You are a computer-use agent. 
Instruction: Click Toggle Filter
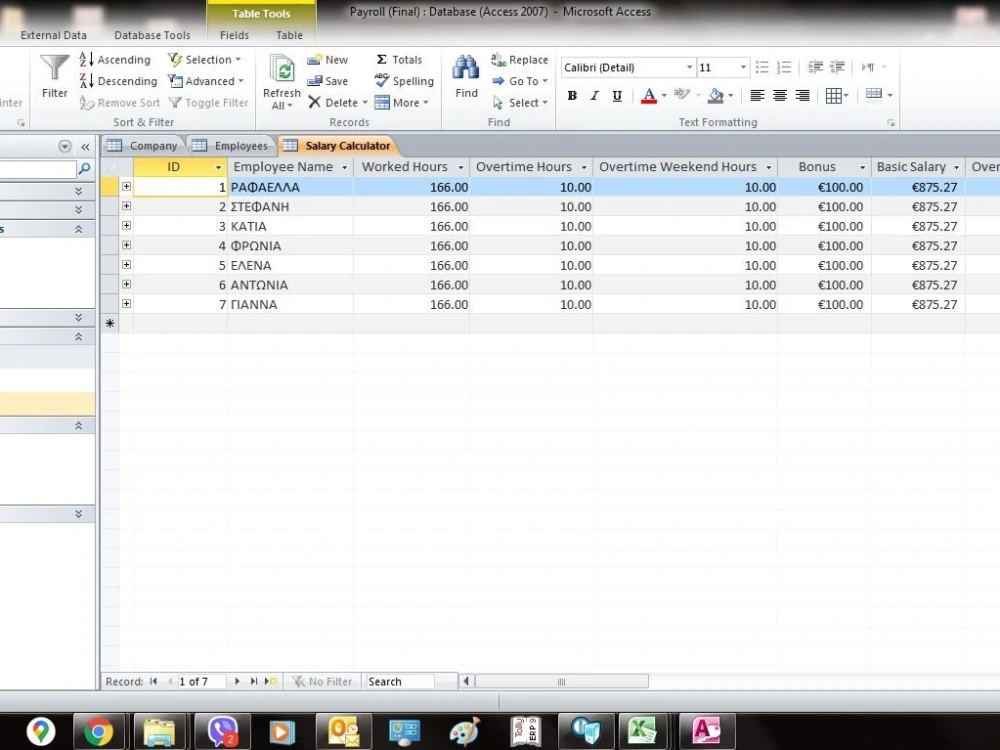(209, 103)
